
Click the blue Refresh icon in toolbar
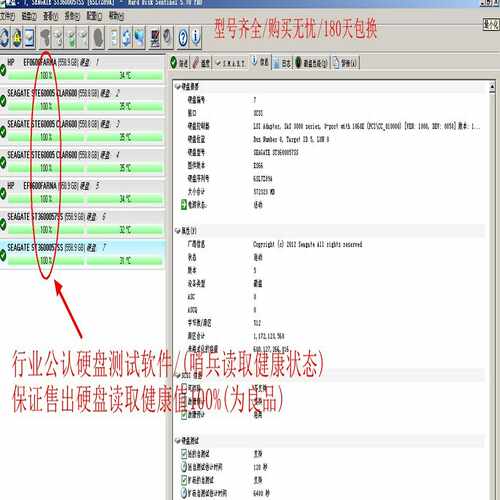point(5,37)
